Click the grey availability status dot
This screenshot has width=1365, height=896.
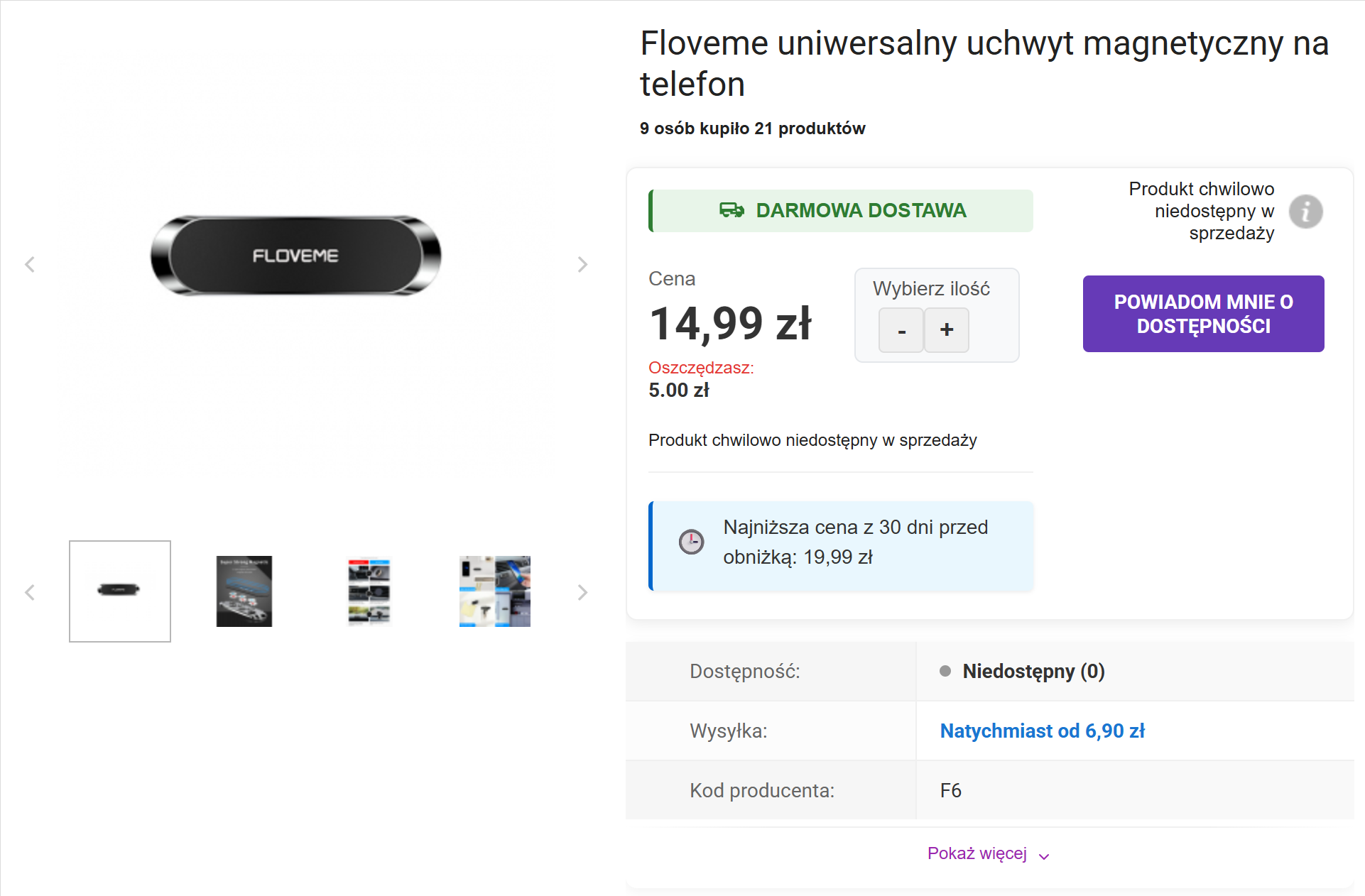coord(945,671)
